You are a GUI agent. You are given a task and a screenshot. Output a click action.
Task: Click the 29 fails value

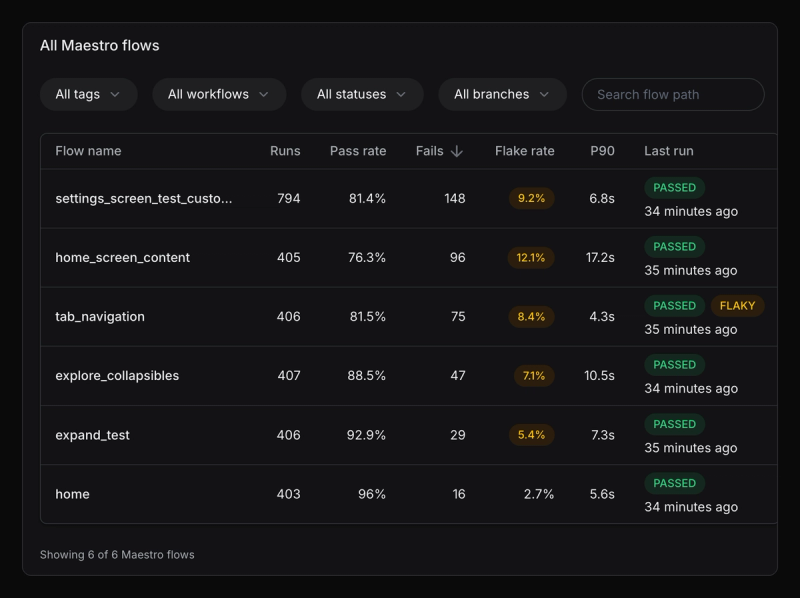[458, 435]
